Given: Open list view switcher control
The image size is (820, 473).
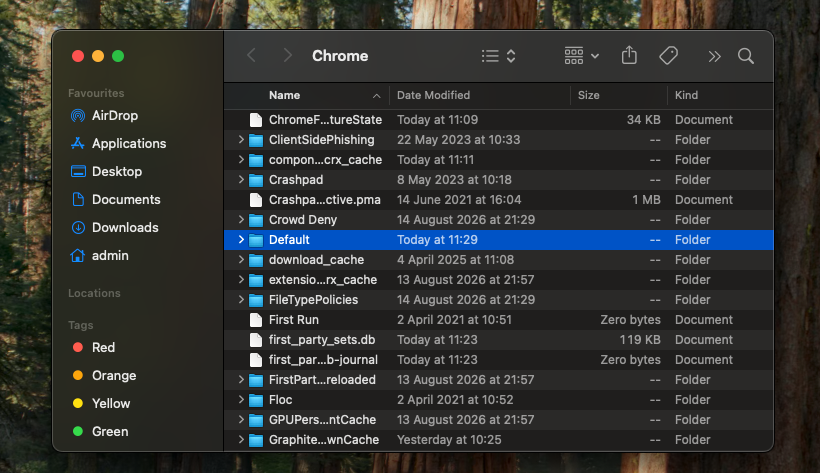Looking at the screenshot, I should (499, 56).
